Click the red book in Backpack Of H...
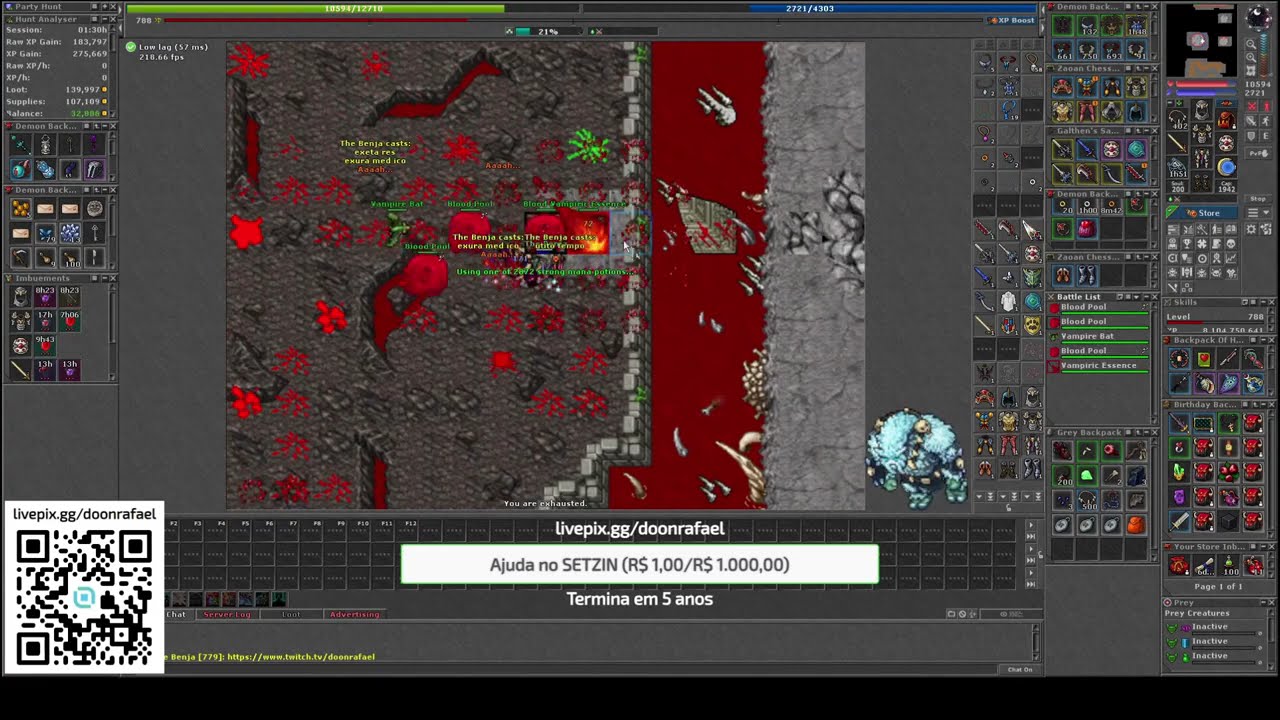The height and width of the screenshot is (720, 1280). (1206, 359)
